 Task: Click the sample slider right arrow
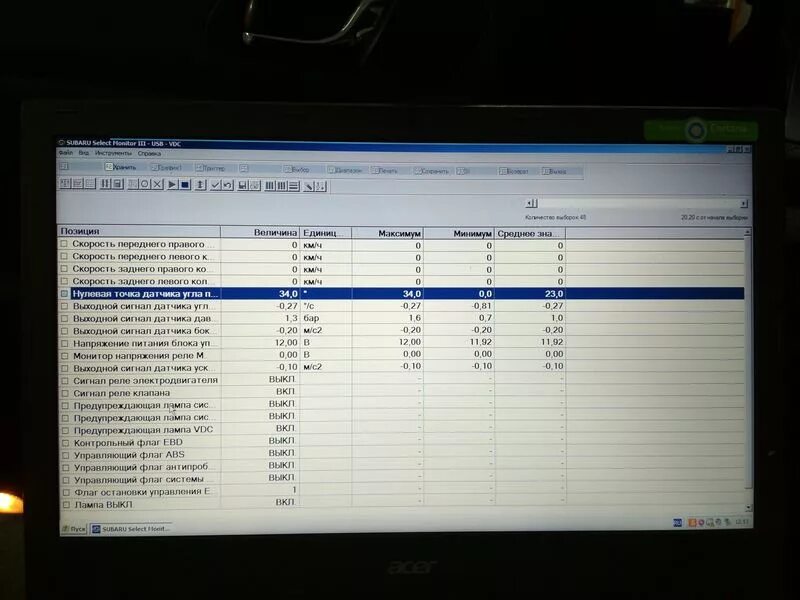pos(744,204)
